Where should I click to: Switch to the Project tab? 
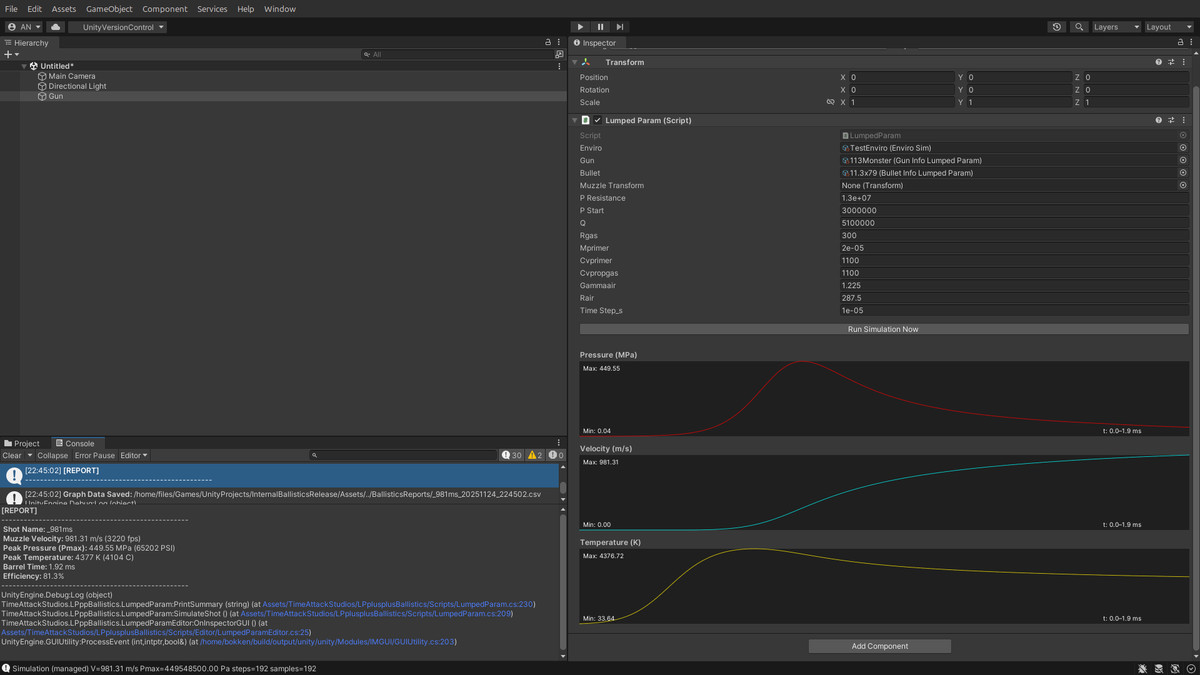22,443
